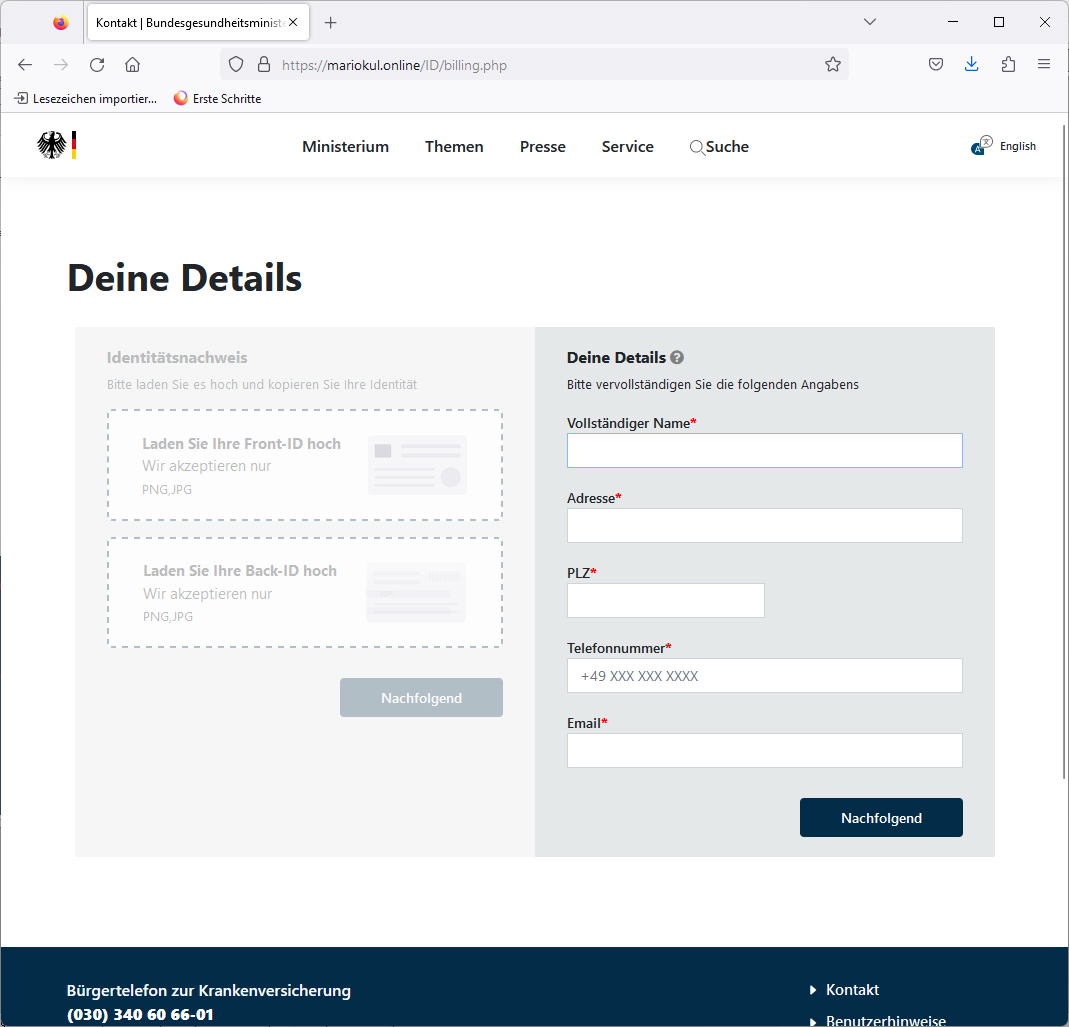
Task: Switch language to English
Action: pyautogui.click(x=1017, y=146)
